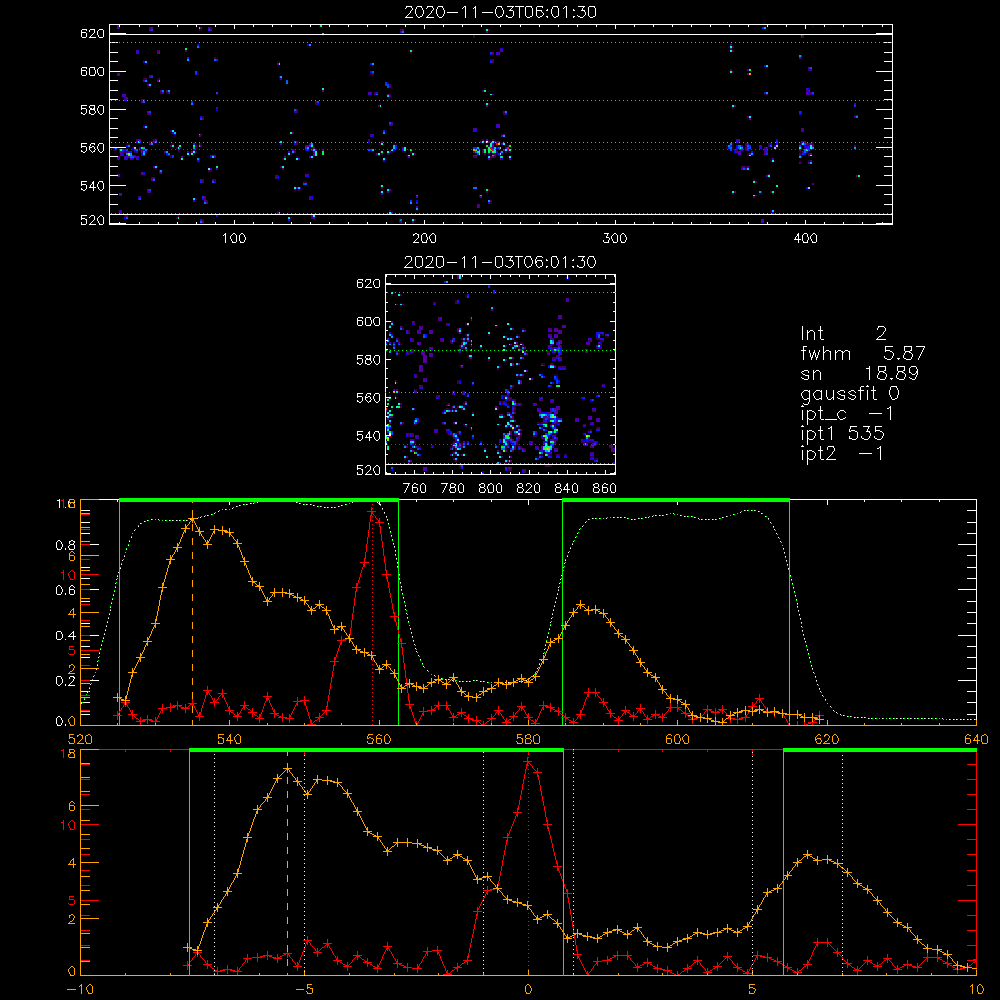This screenshot has width=1000, height=1000.
Task: Click white y-axis label 0.4 on profile plot
Action: click(66, 636)
